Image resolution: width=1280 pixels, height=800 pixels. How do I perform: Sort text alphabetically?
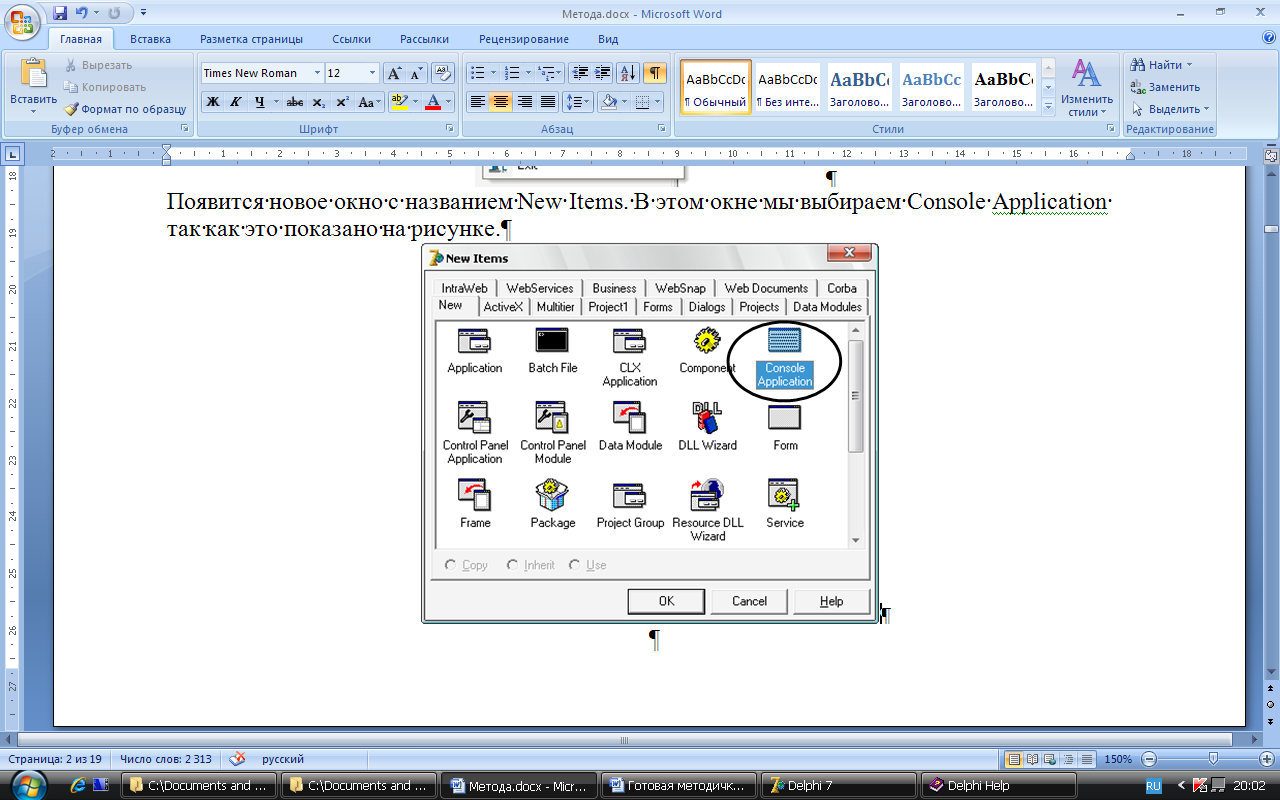tap(628, 73)
